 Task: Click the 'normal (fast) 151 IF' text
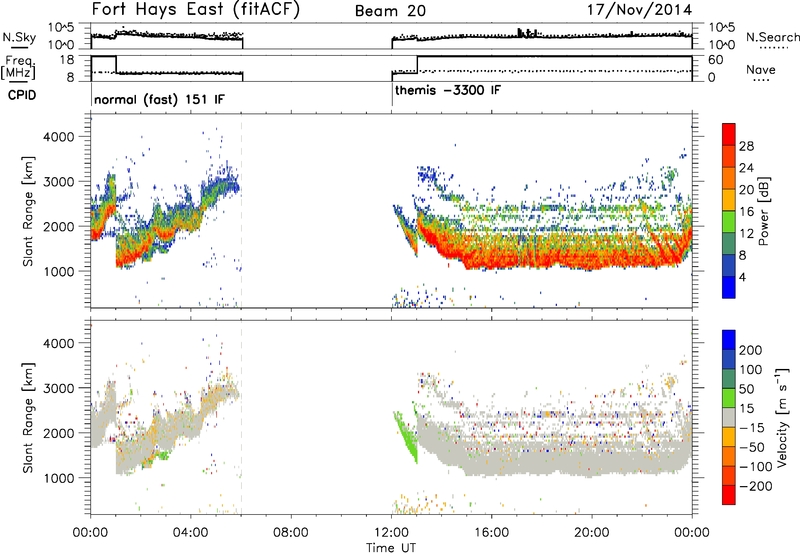tap(159, 99)
